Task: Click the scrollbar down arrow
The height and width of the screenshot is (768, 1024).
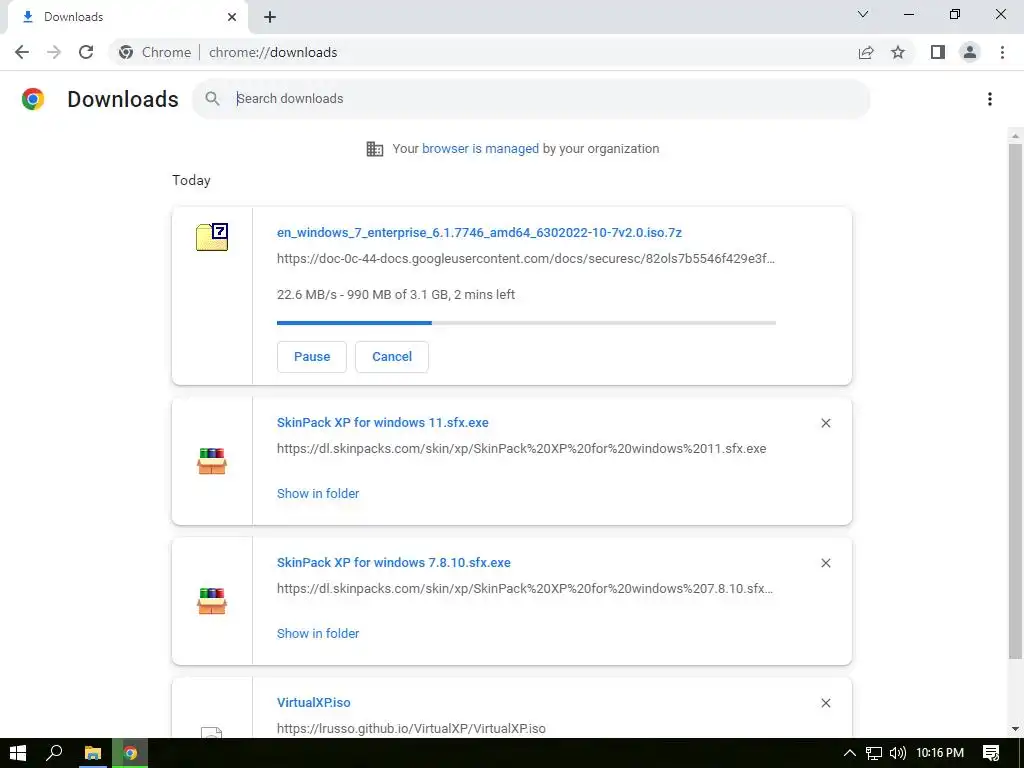Action: coord(1015,729)
